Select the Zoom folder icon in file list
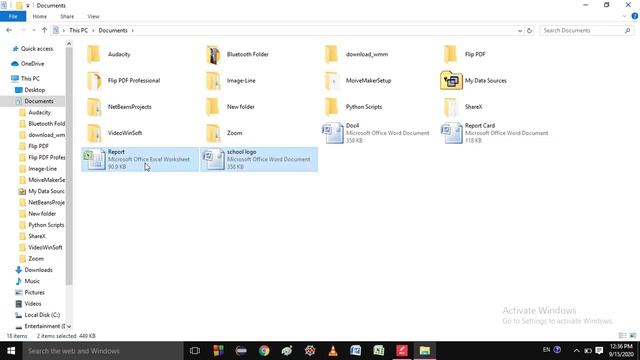640x360 pixels. pos(213,133)
